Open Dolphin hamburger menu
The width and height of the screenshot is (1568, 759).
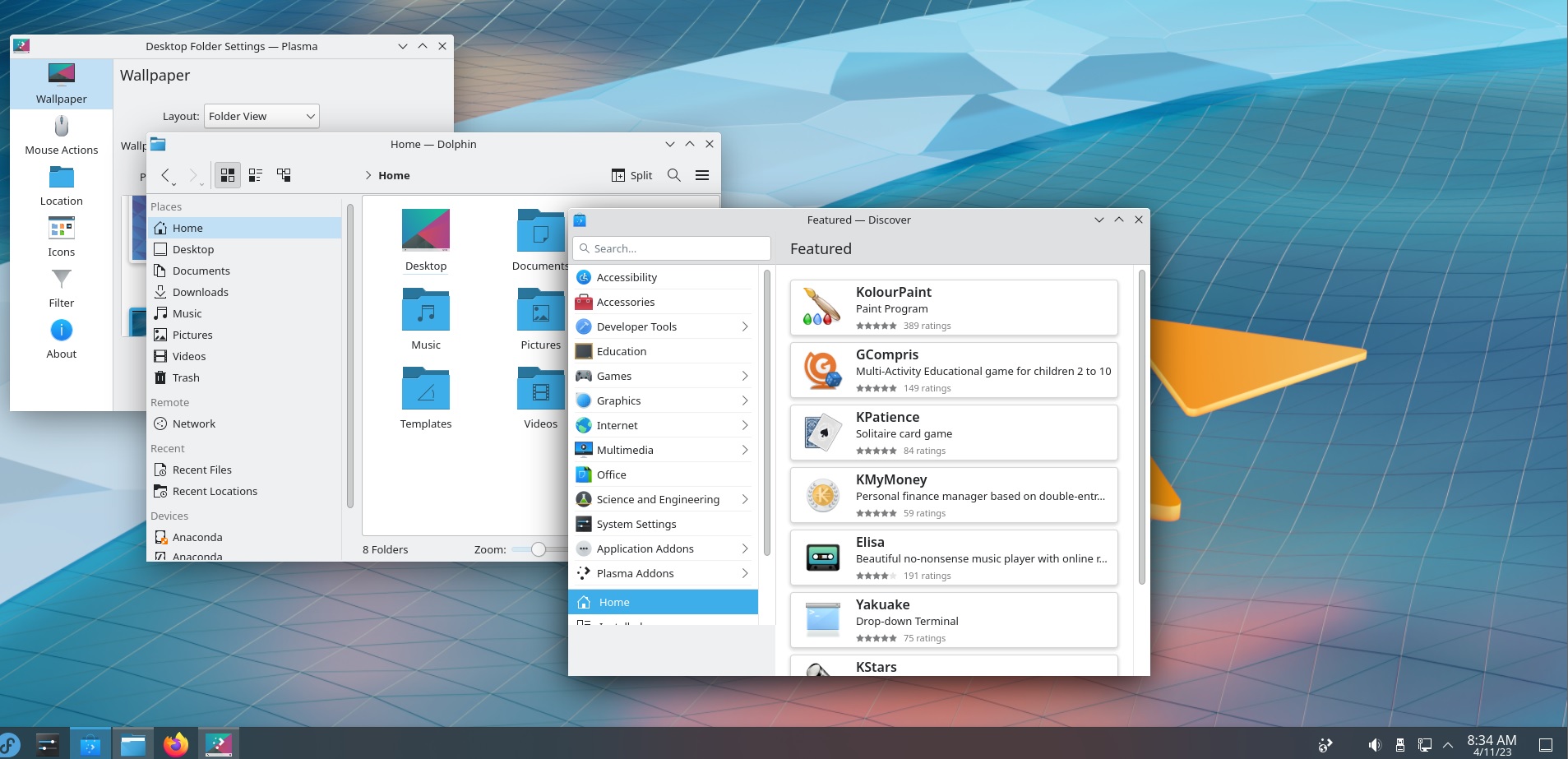click(x=702, y=175)
